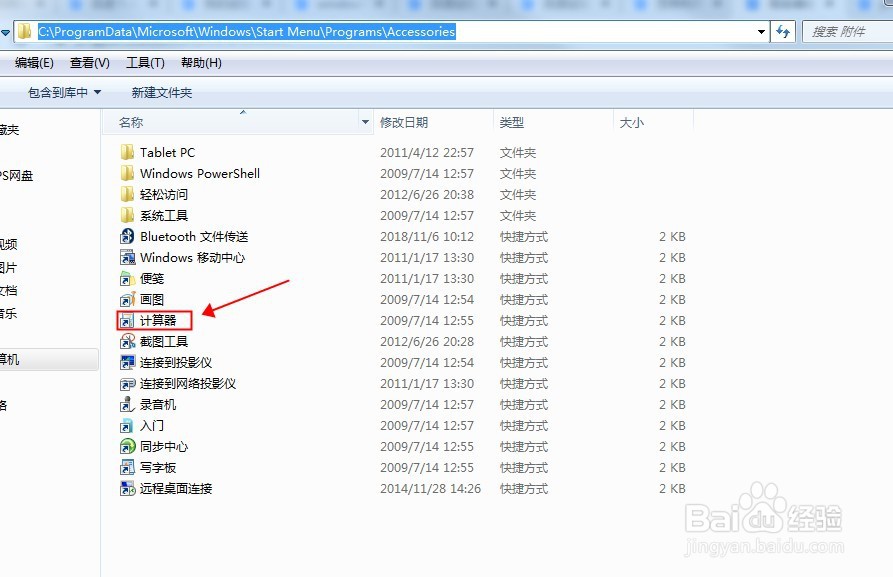Image resolution: width=893 pixels, height=577 pixels.
Task: Expand the recent locations arrow left of address bar
Action: click(5, 32)
